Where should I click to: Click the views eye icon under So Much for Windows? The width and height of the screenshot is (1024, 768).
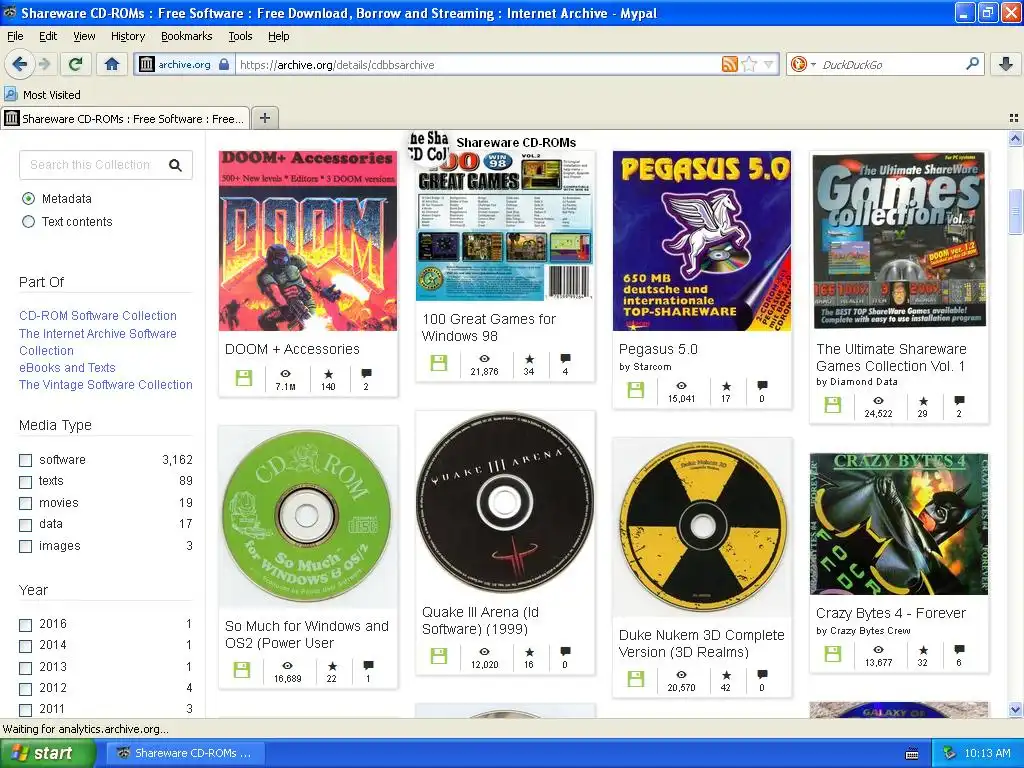287,665
